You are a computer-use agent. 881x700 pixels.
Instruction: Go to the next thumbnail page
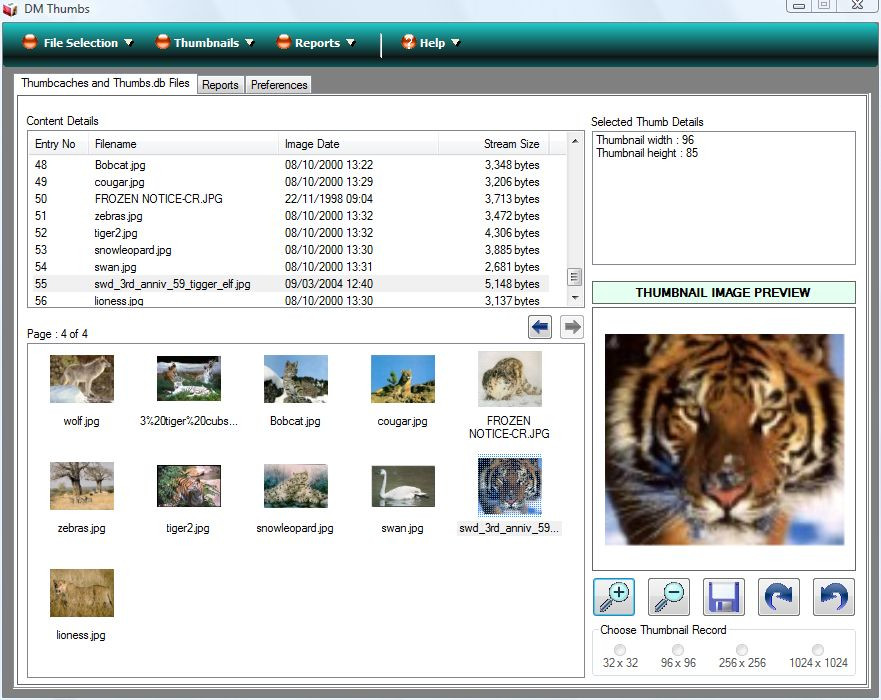(x=572, y=326)
